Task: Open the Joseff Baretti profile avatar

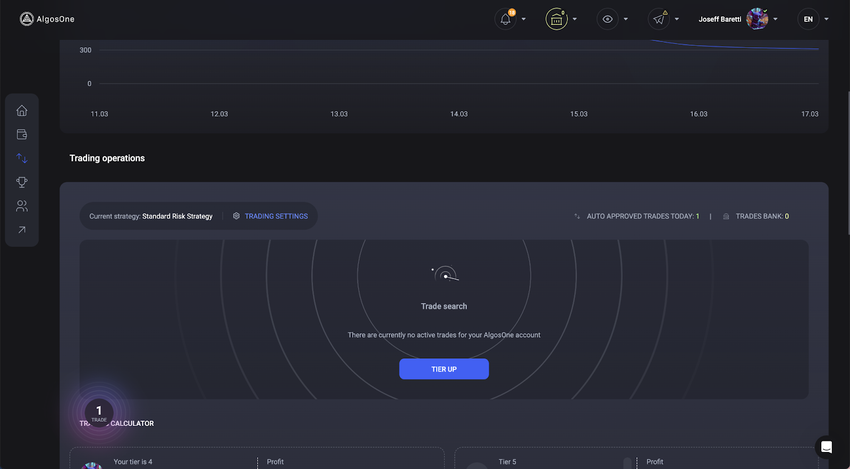Action: pyautogui.click(x=757, y=19)
